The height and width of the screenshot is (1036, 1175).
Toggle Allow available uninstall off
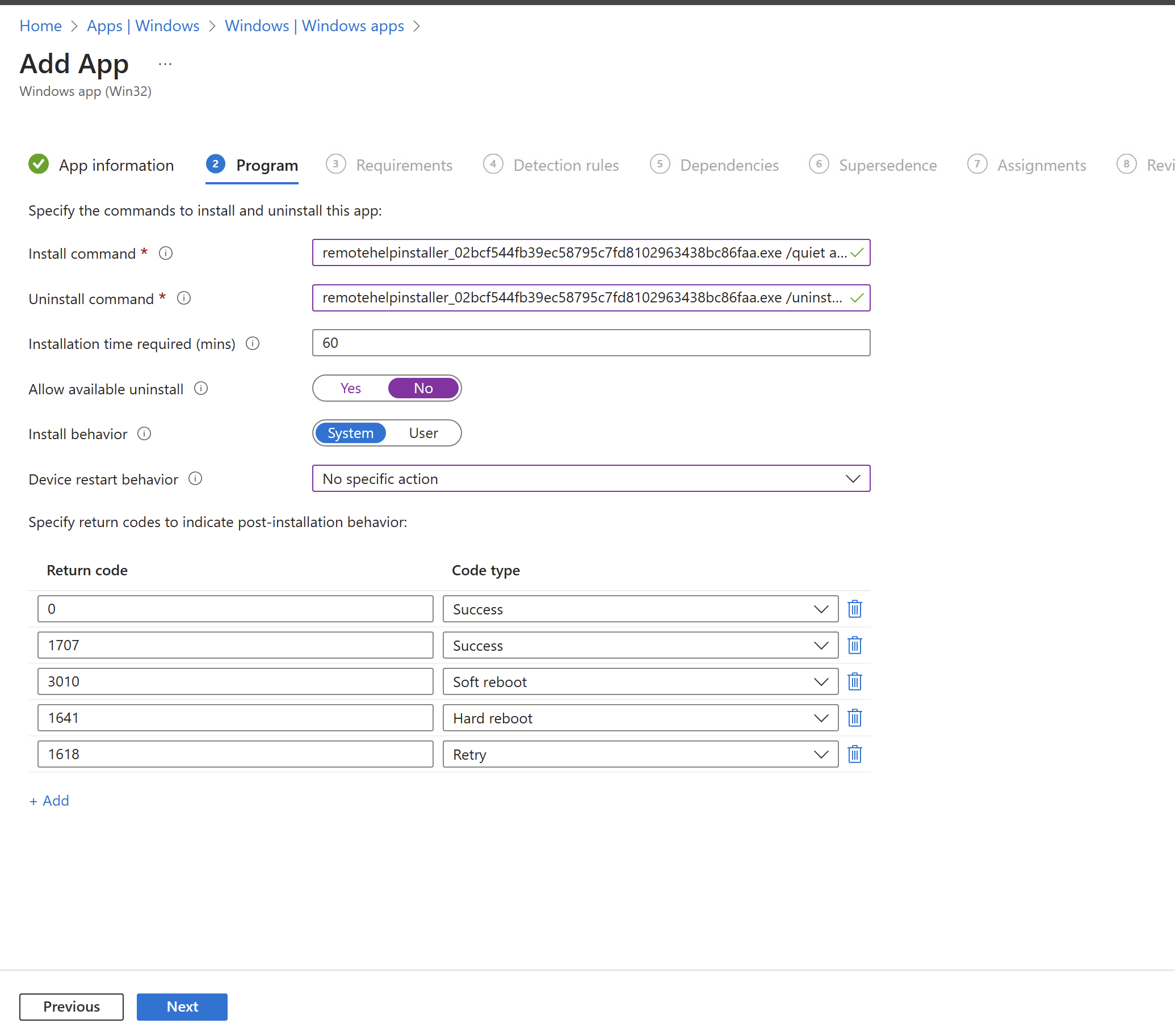pos(421,388)
